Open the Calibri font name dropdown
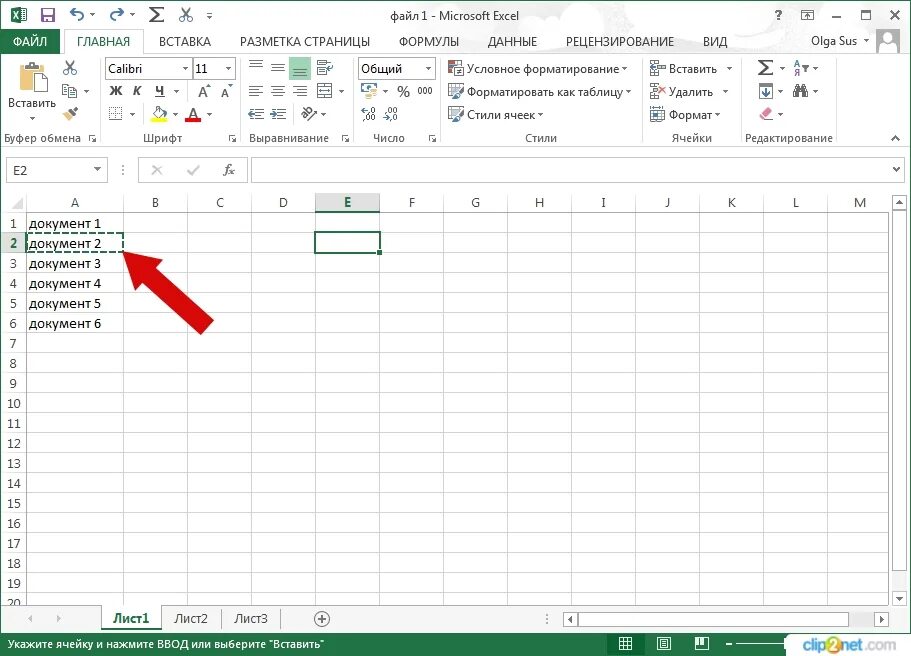This screenshot has width=911, height=656. (185, 69)
